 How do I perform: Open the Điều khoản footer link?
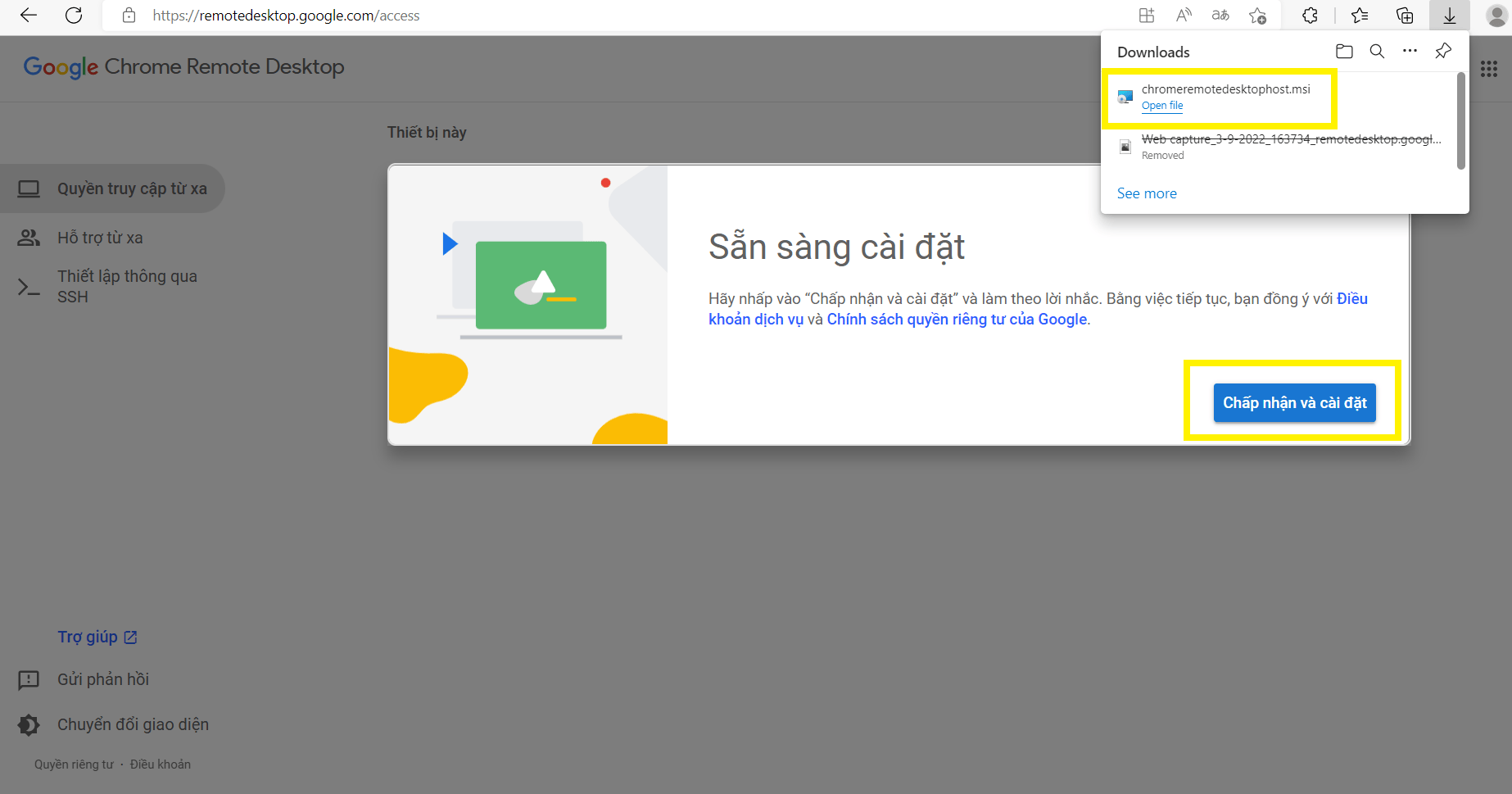(x=161, y=765)
